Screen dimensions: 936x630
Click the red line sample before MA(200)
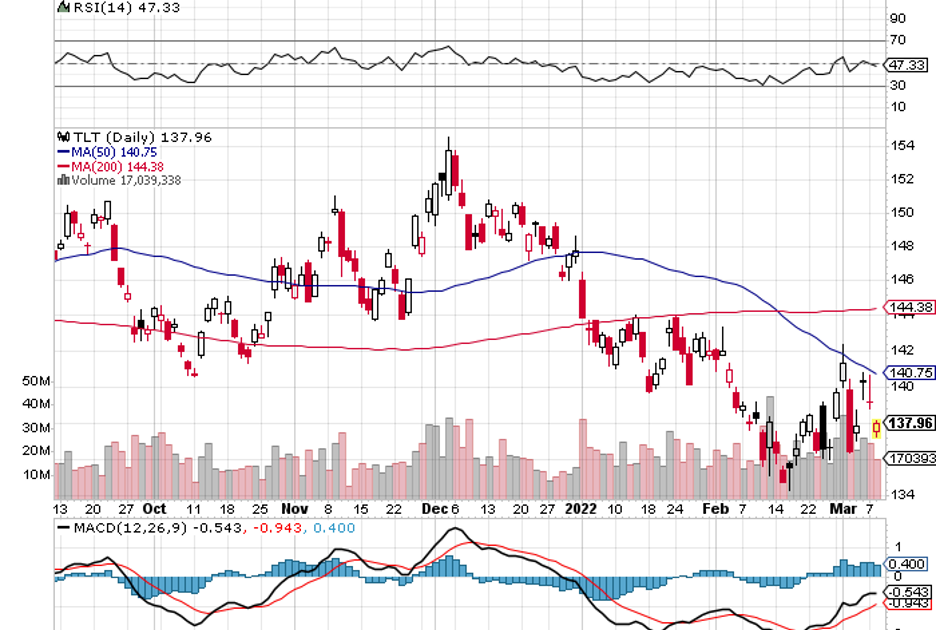pyautogui.click(x=64, y=167)
